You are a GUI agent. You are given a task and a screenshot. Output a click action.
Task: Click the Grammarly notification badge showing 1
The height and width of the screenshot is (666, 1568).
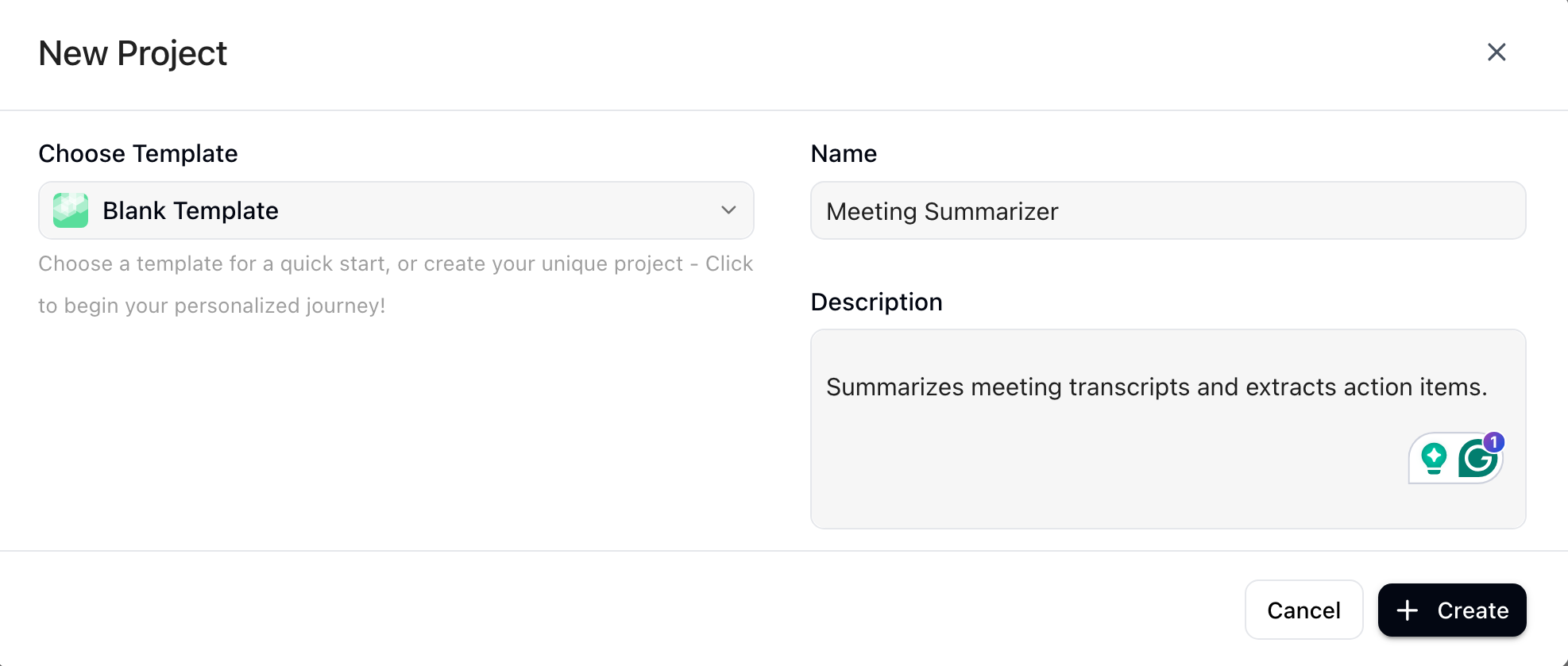1494,441
